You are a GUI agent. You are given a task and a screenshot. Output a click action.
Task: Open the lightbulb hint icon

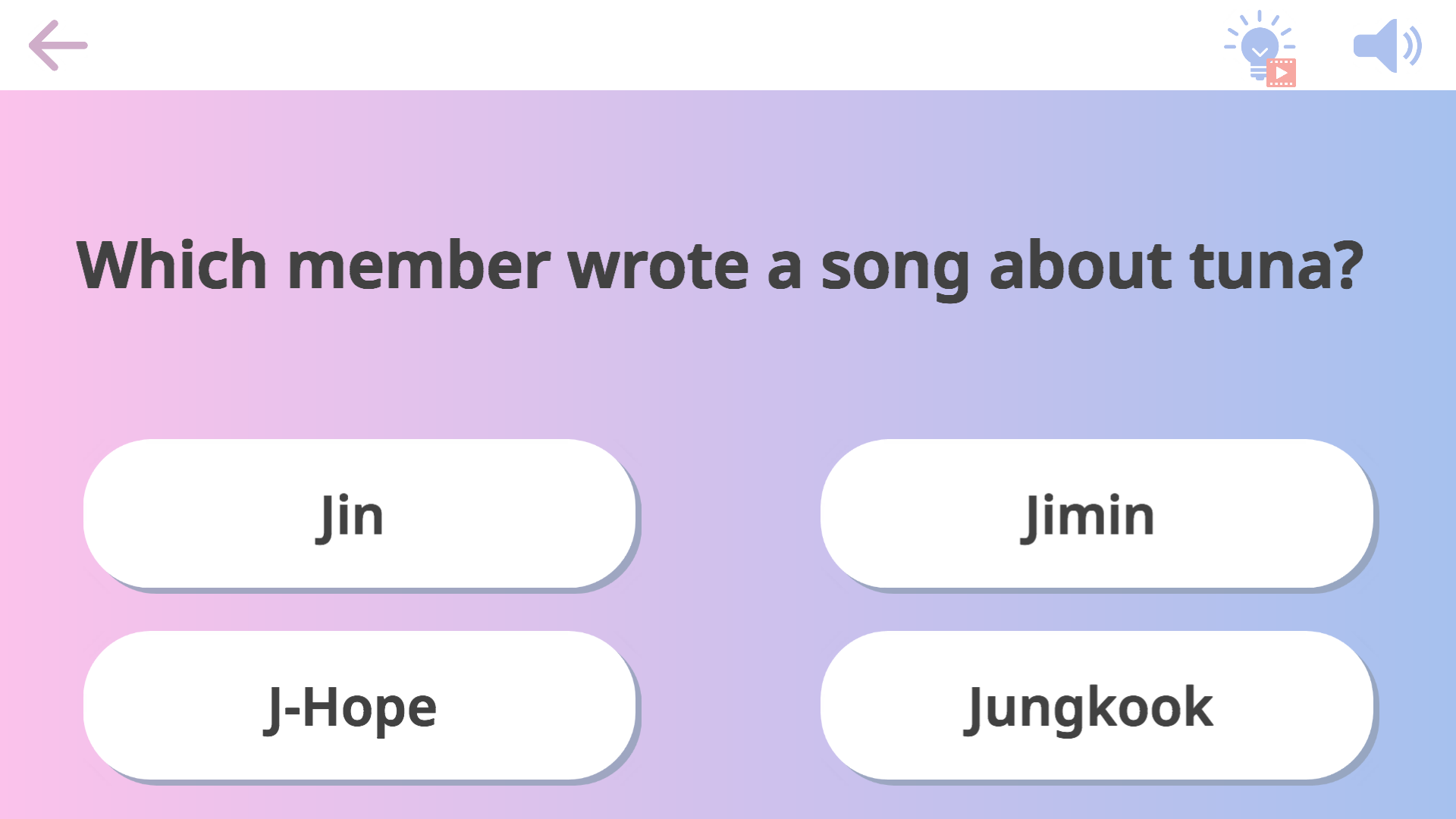pyautogui.click(x=1260, y=47)
